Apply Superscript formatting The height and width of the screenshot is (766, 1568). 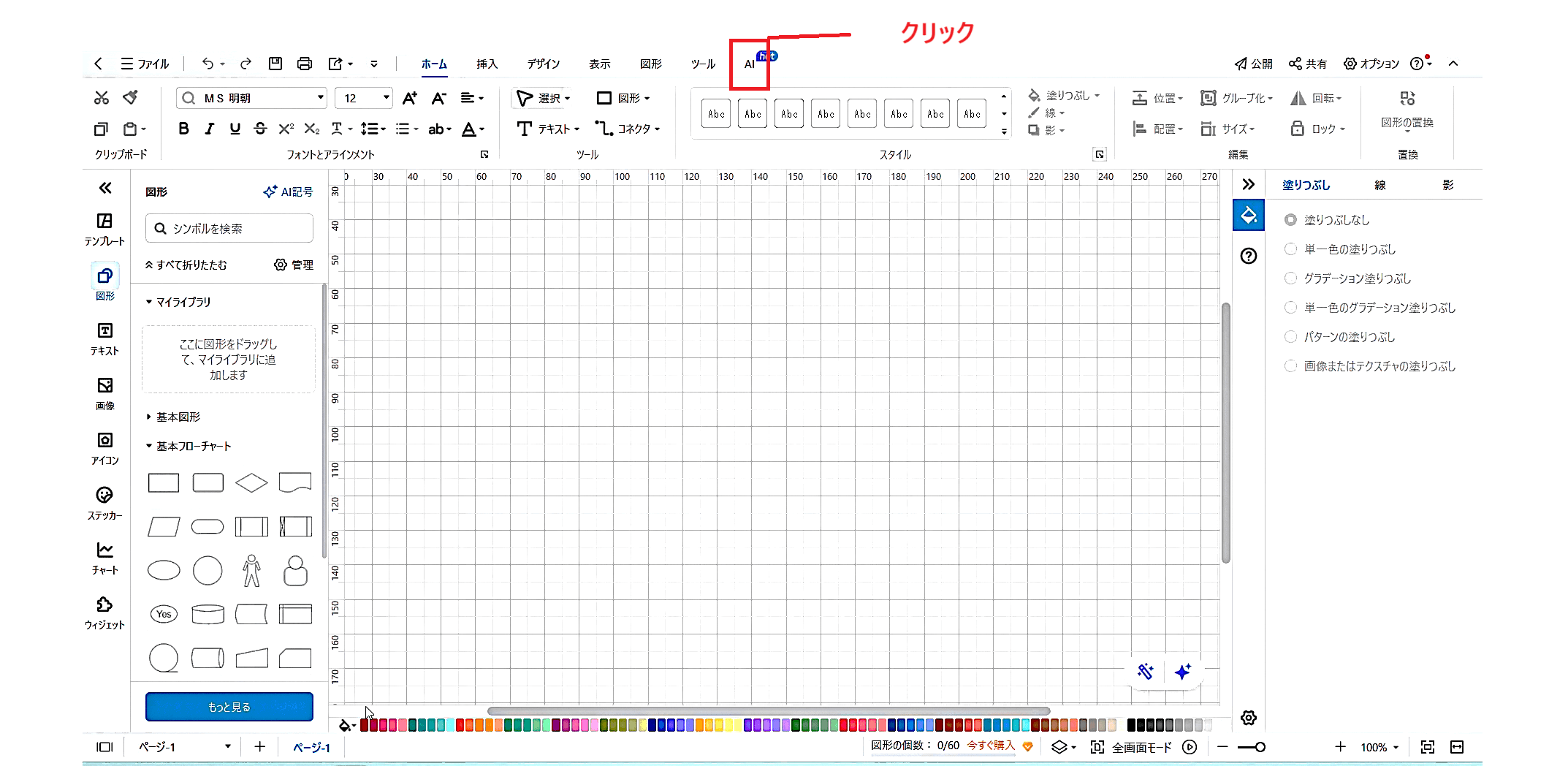[x=286, y=129]
